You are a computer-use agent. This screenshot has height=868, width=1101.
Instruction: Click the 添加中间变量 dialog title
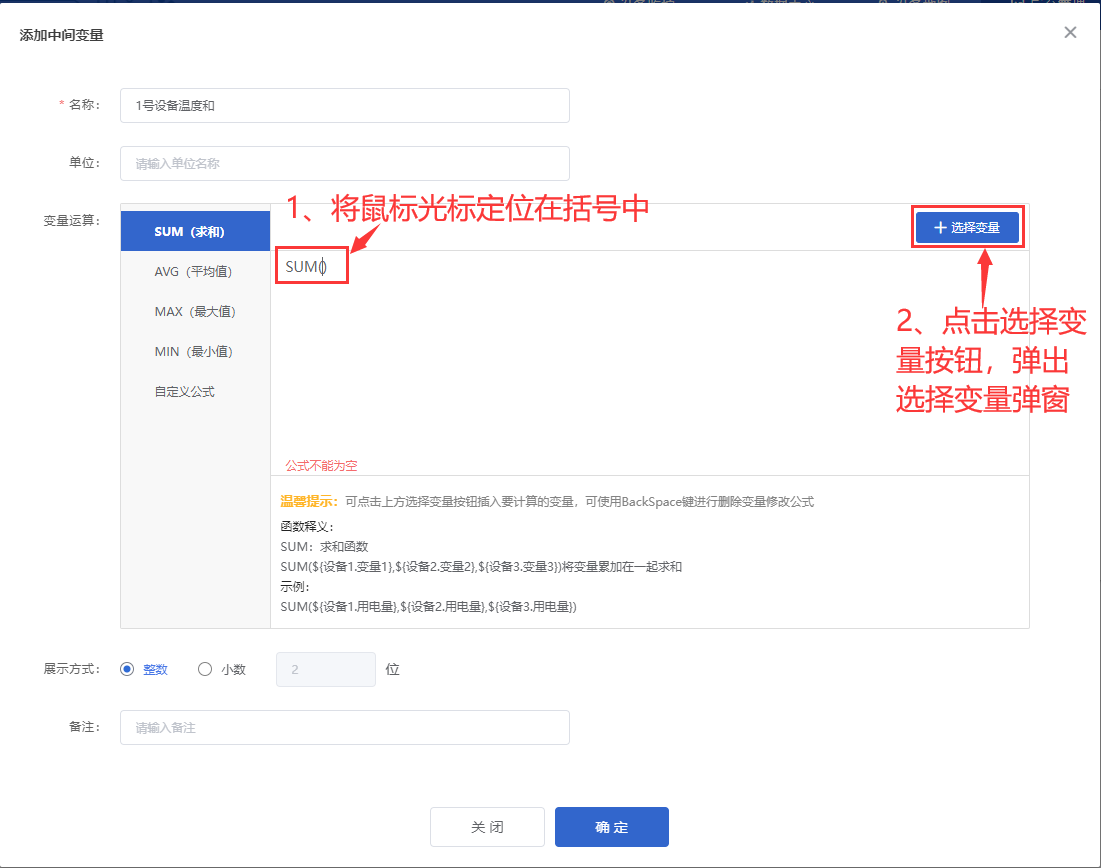61,35
